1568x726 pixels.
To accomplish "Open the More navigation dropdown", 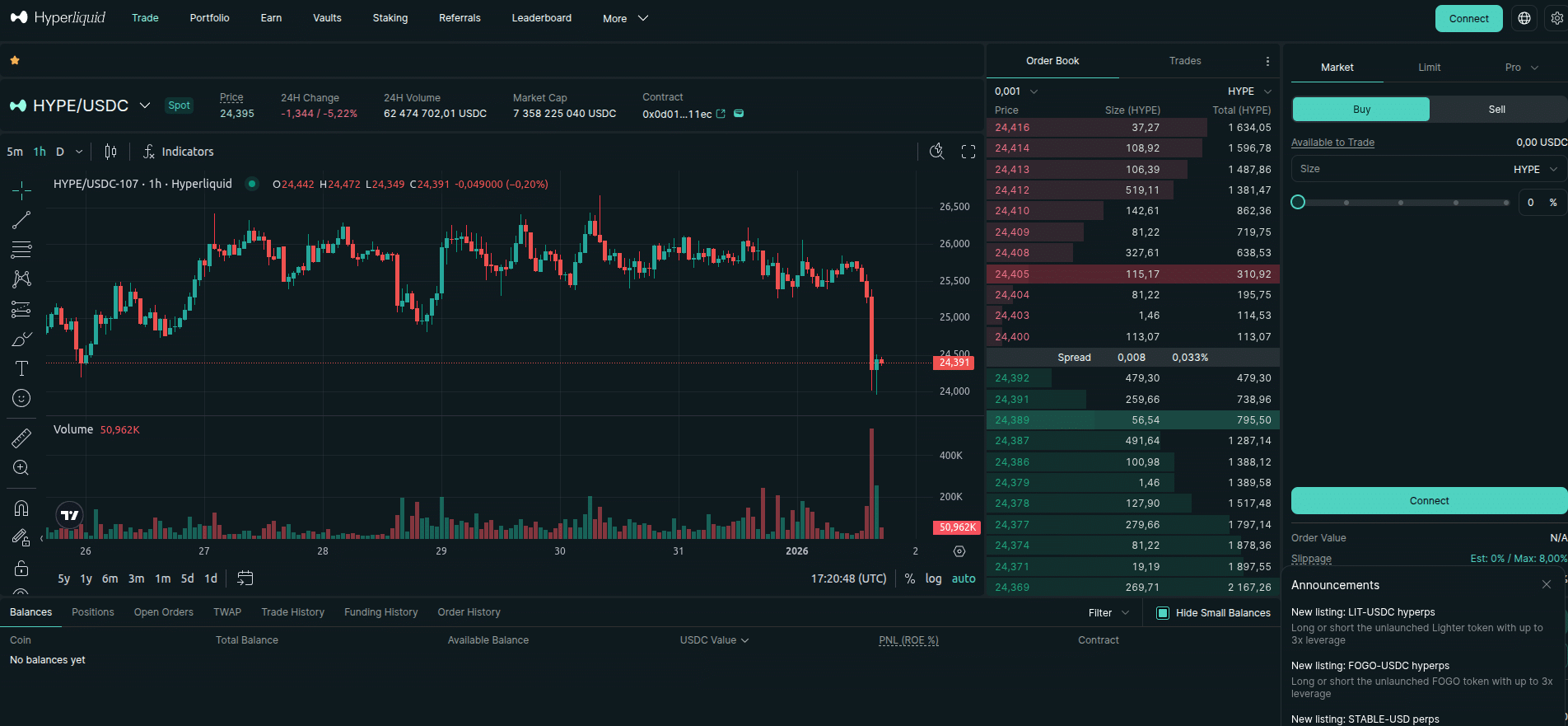I will pyautogui.click(x=625, y=18).
